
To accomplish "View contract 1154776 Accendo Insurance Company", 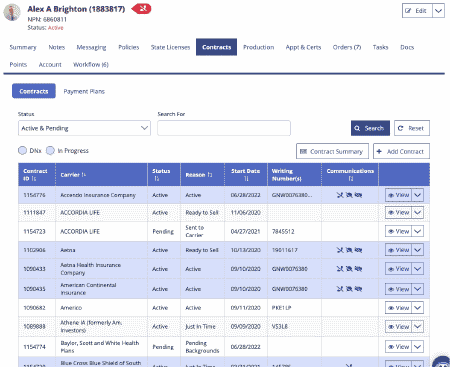I will coord(398,195).
